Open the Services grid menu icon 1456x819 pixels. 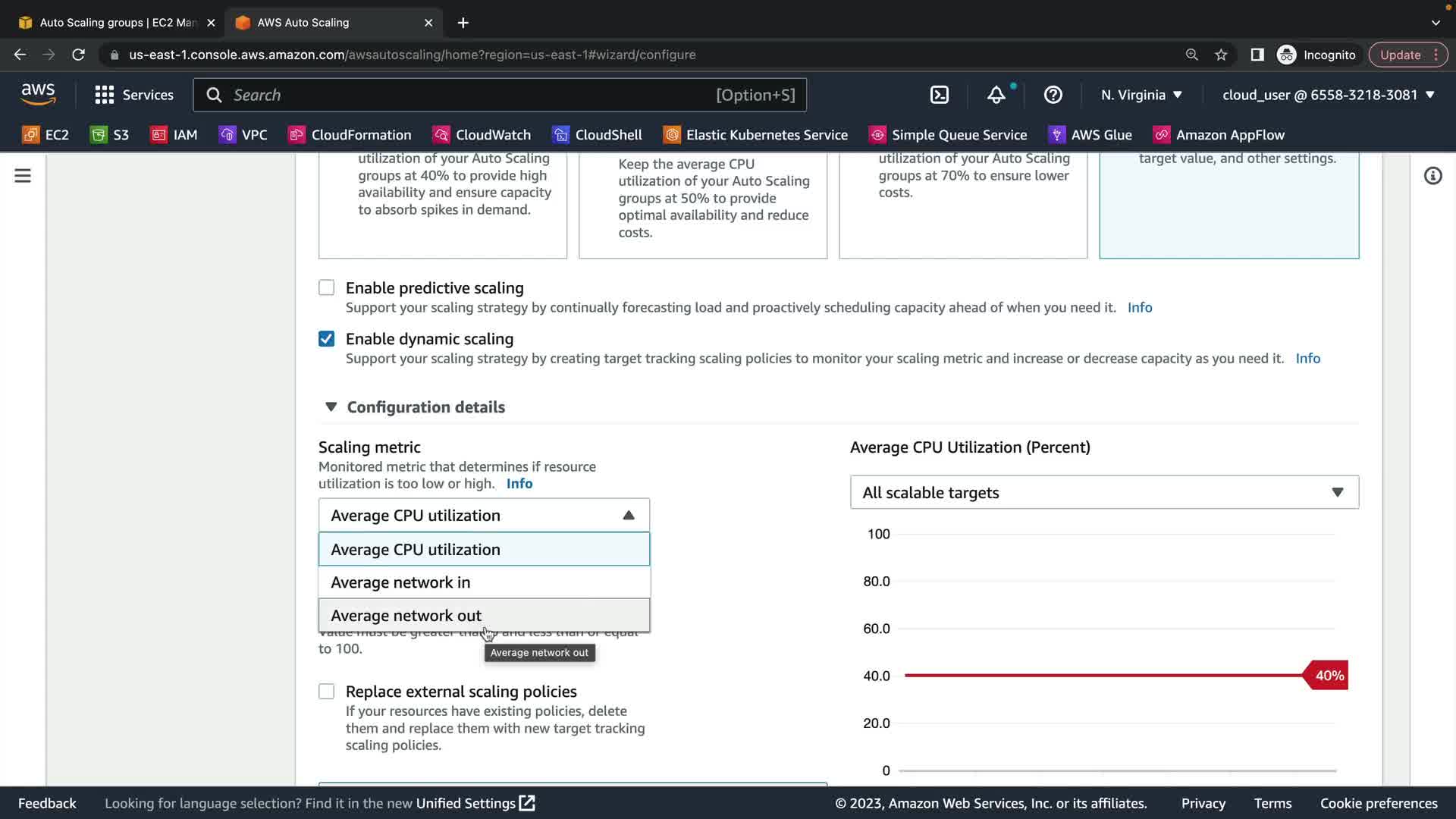click(x=104, y=95)
